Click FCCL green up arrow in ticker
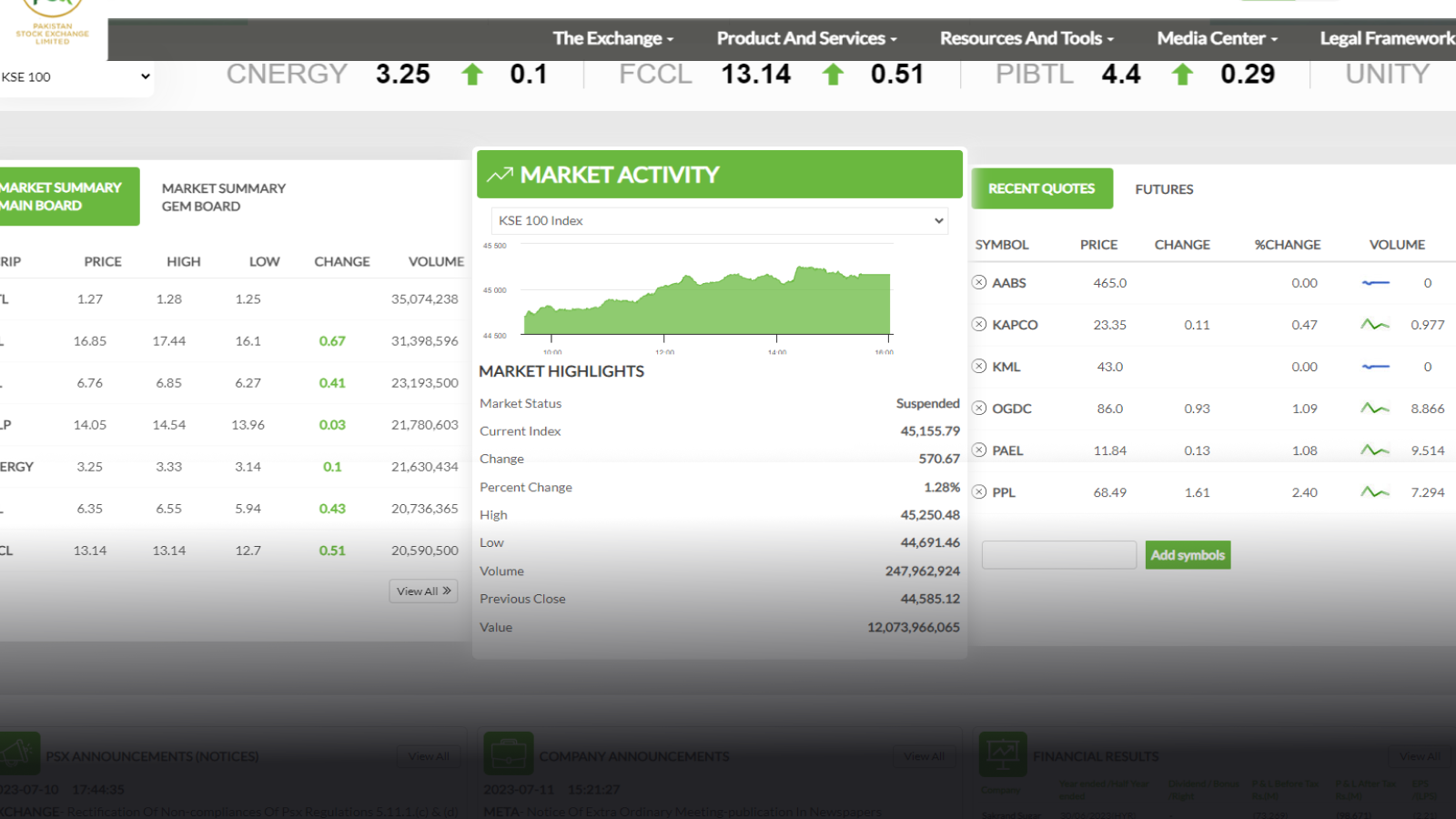Screen dimensions: 1456x819 [833, 75]
